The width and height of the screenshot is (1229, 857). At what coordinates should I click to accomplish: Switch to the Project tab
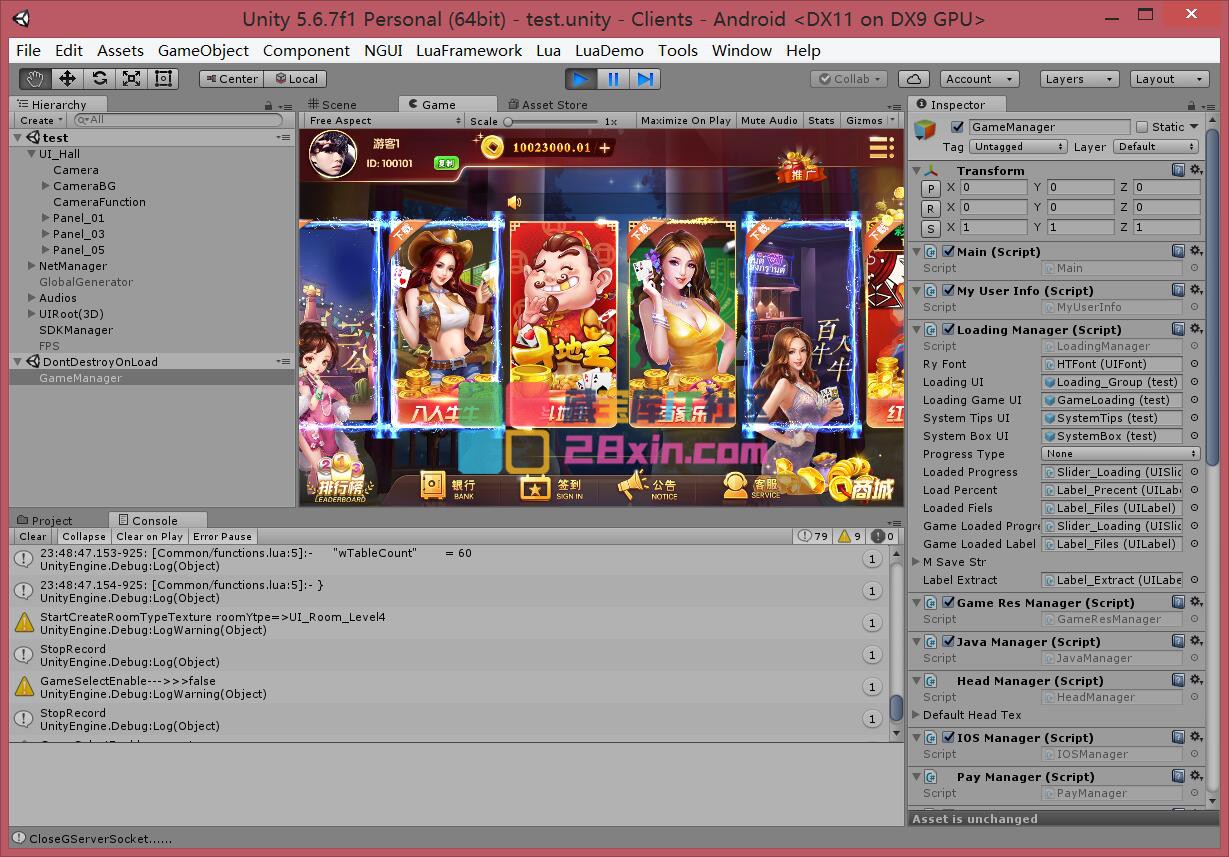pos(46,520)
